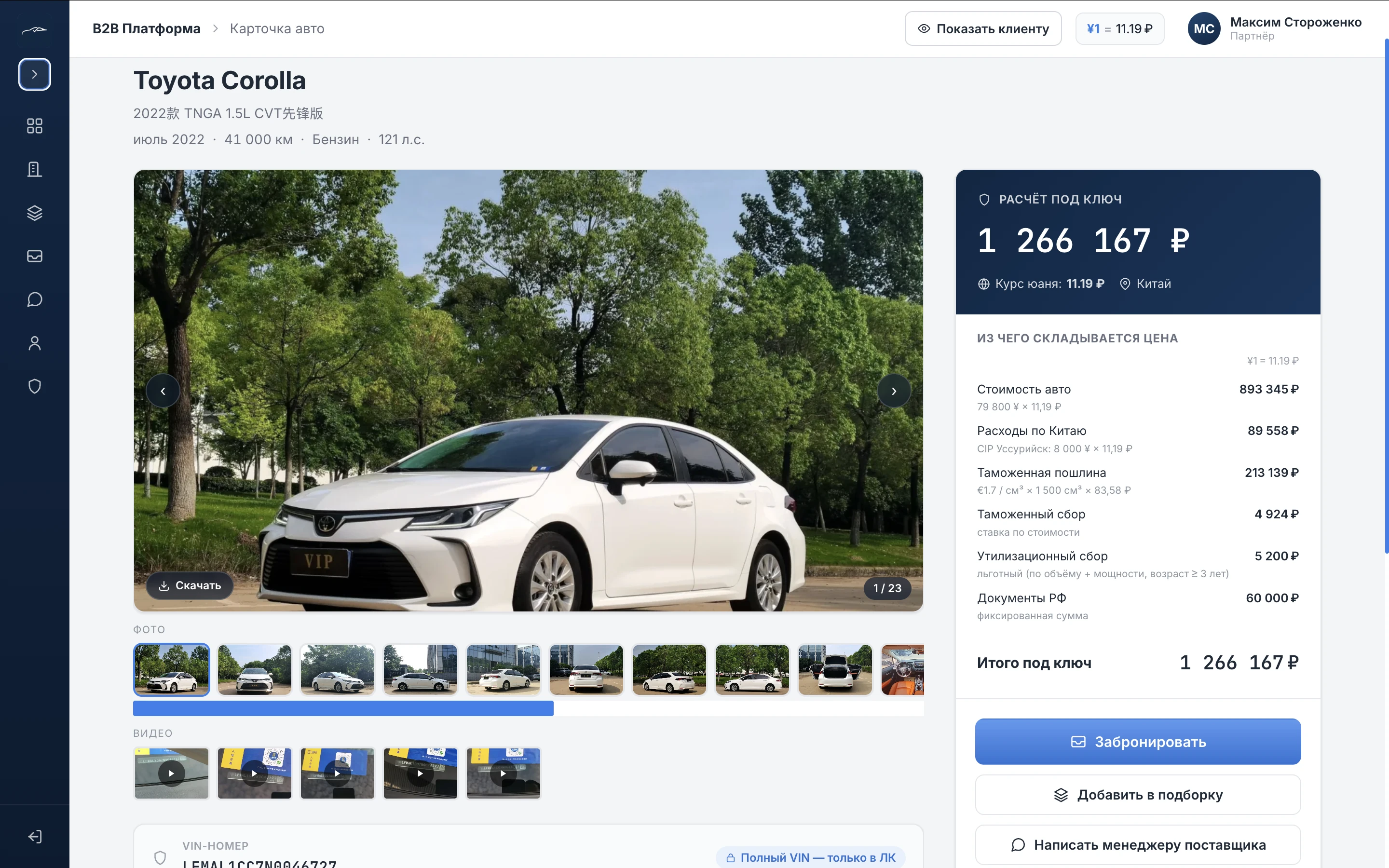
Task: Download the photo with Скачать button
Action: [190, 585]
